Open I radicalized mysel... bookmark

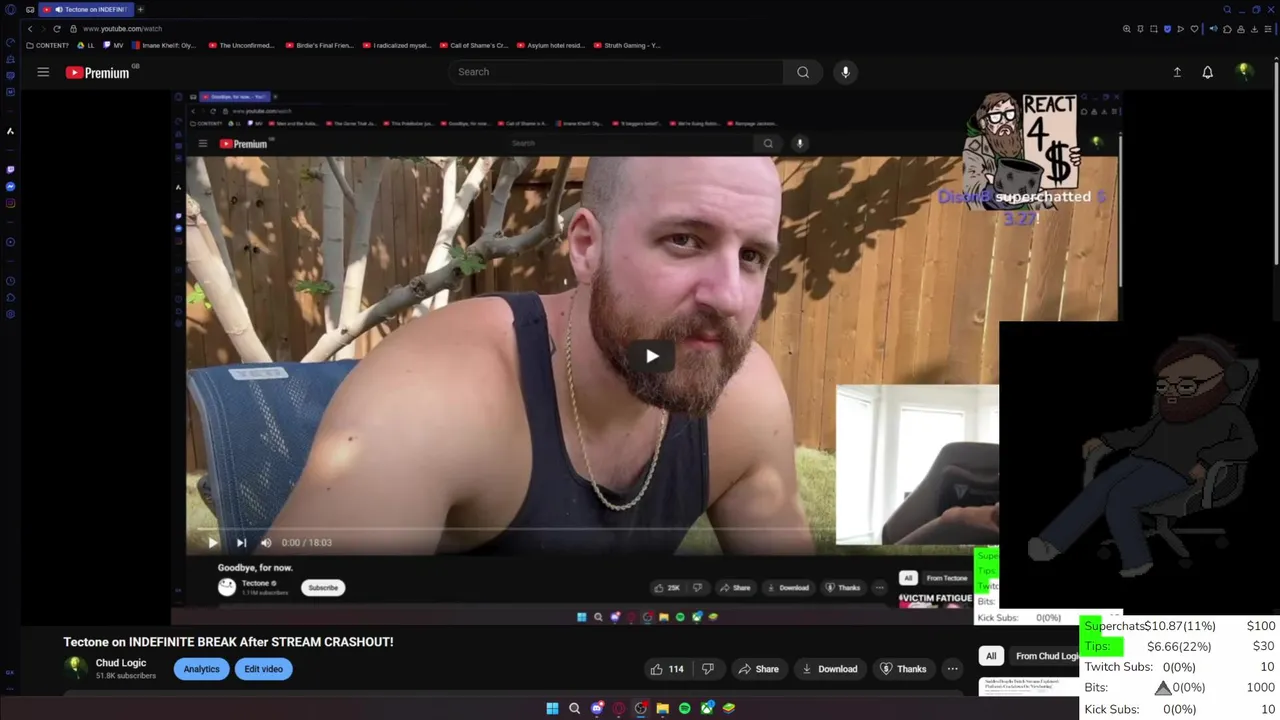coord(397,45)
